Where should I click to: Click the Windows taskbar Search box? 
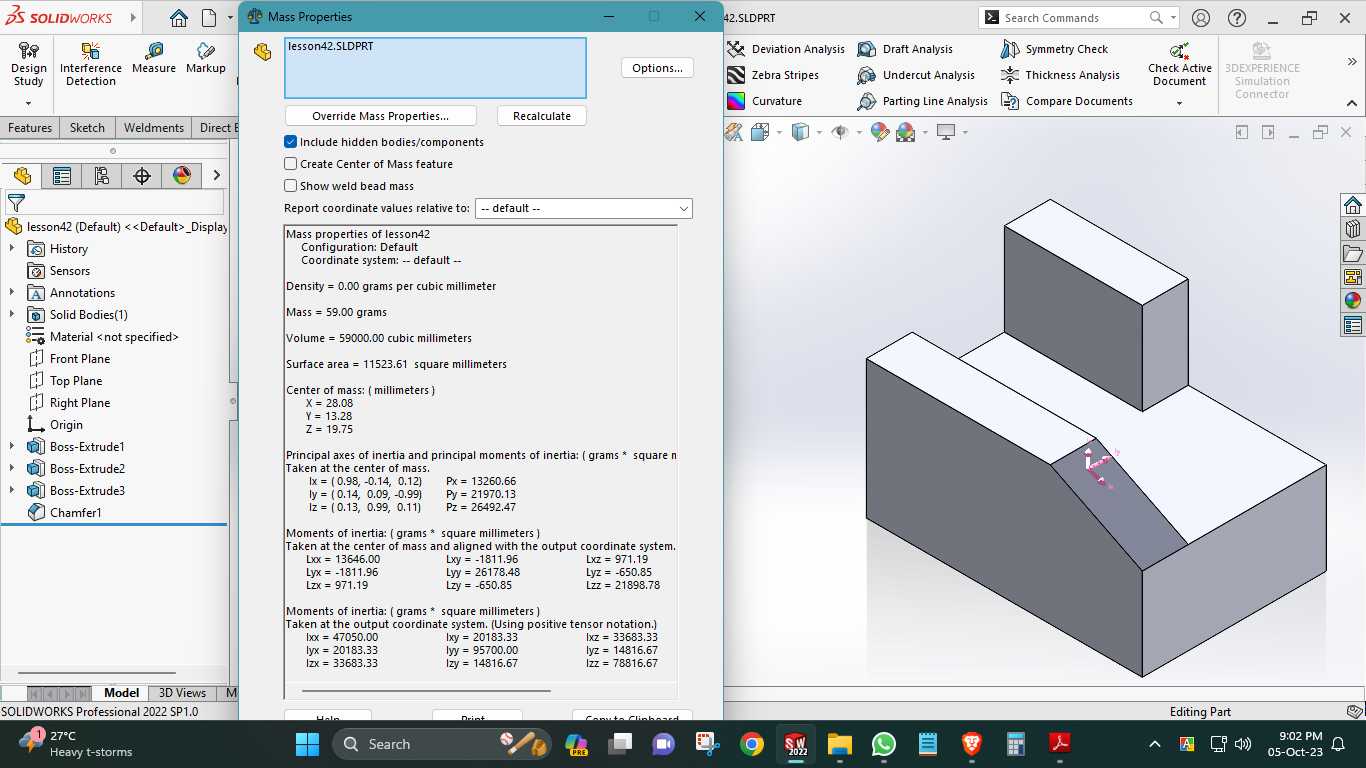pos(443,744)
